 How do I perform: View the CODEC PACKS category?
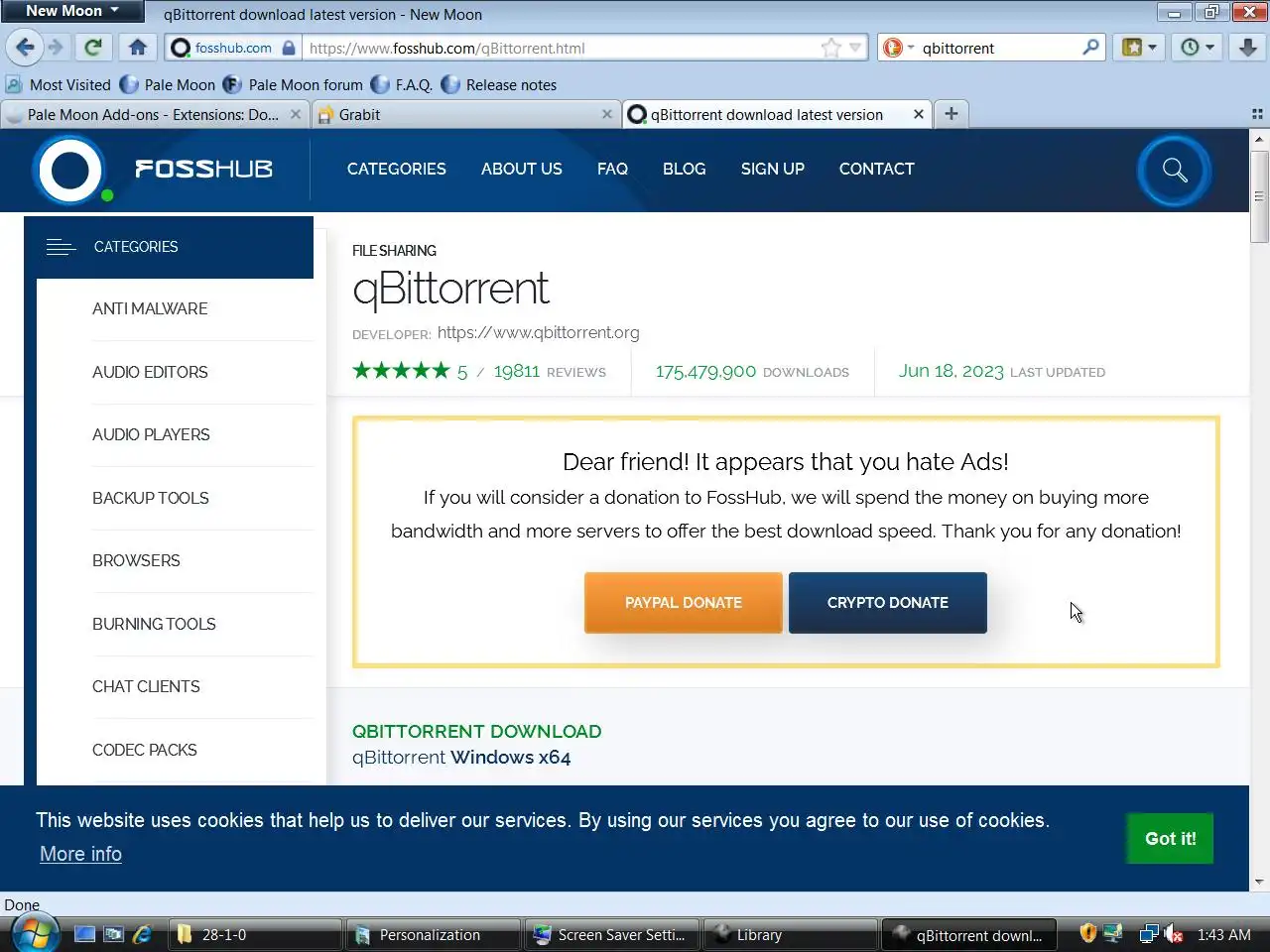pyautogui.click(x=145, y=751)
